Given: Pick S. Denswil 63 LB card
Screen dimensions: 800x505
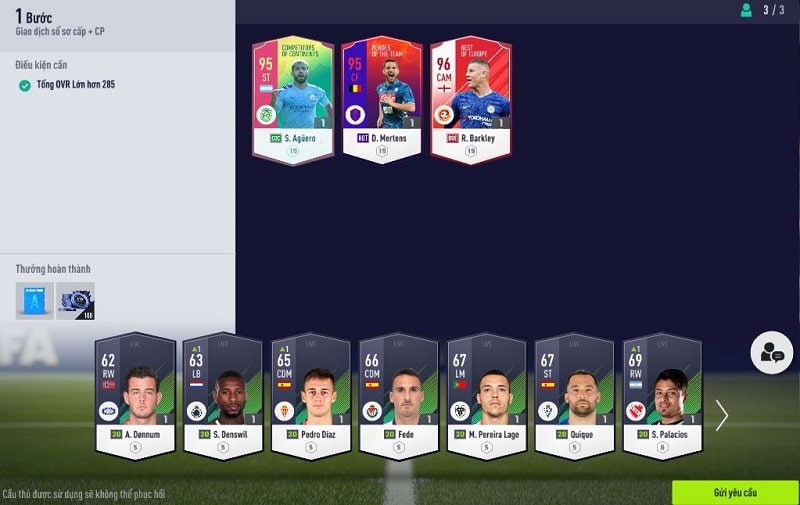Looking at the screenshot, I should 223,396.
